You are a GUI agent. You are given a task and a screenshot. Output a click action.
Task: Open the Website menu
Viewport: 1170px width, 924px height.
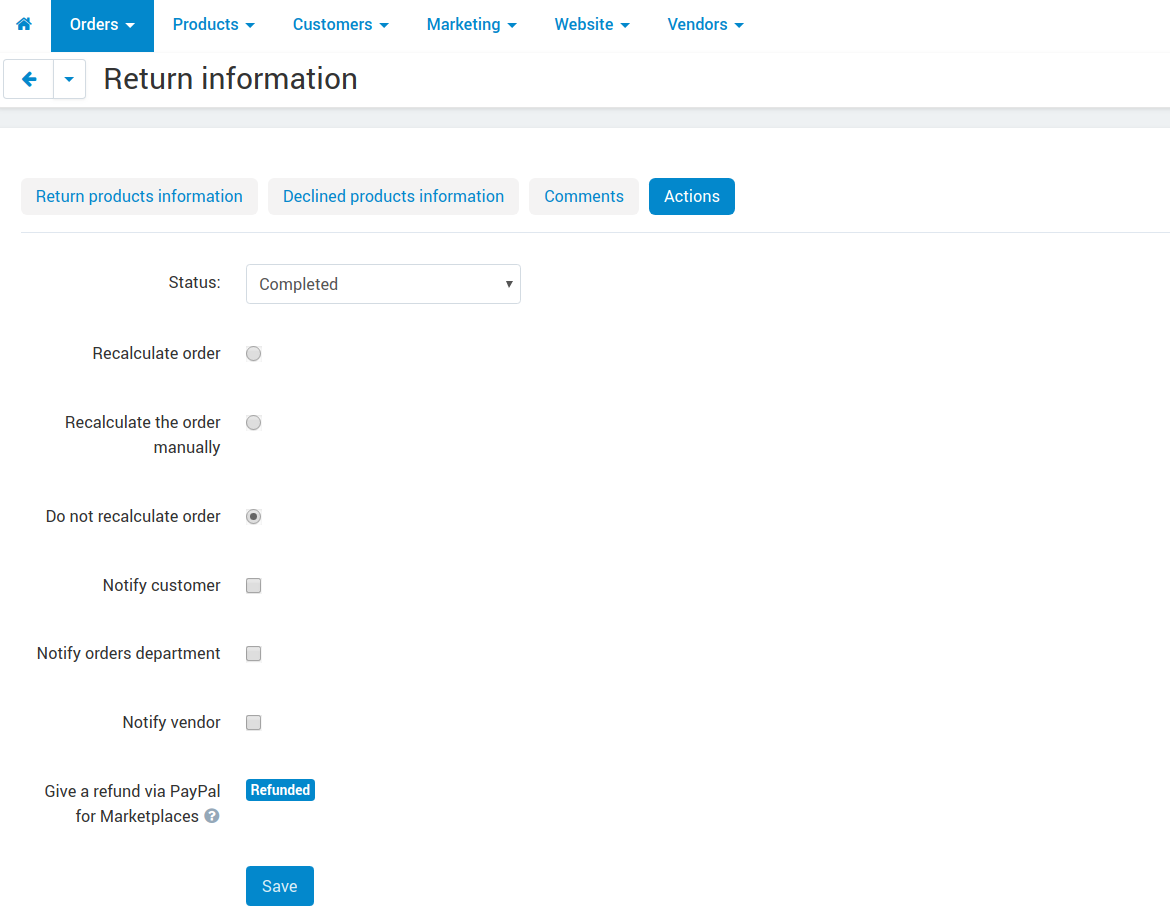(592, 25)
